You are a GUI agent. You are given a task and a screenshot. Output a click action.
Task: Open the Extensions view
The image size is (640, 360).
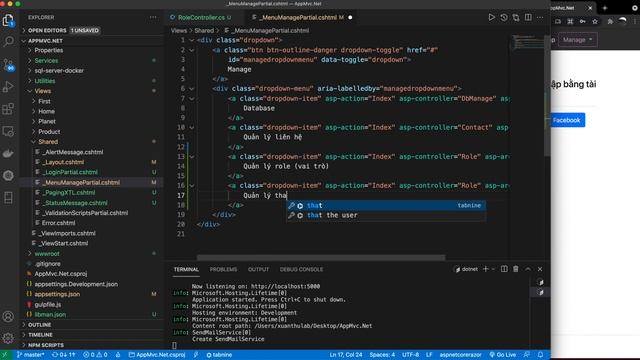coord(8,109)
